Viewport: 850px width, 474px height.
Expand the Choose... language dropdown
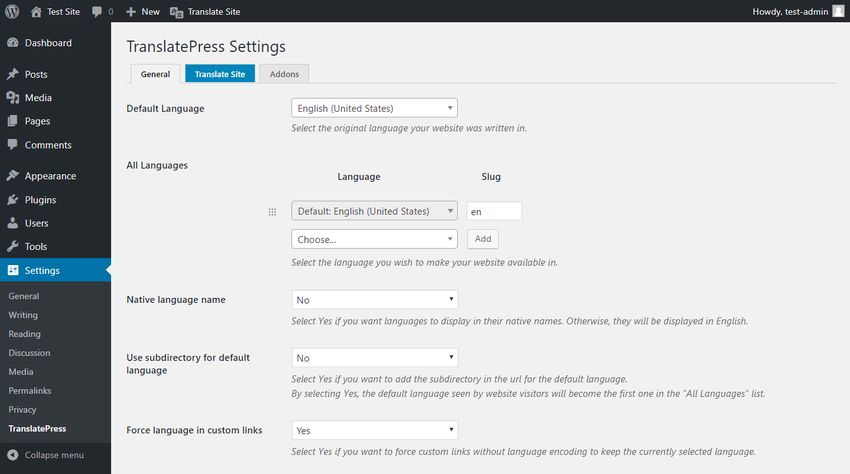tap(374, 240)
